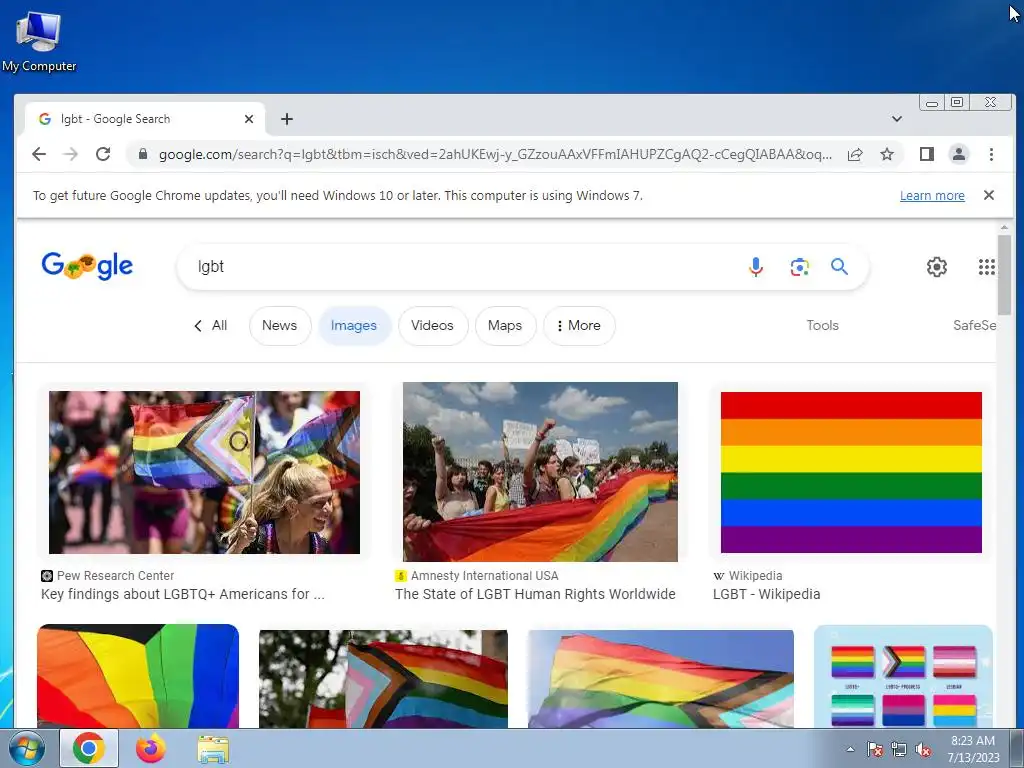Click The State of LGBT Human Rights link
This screenshot has height=768, width=1024.
click(x=535, y=594)
